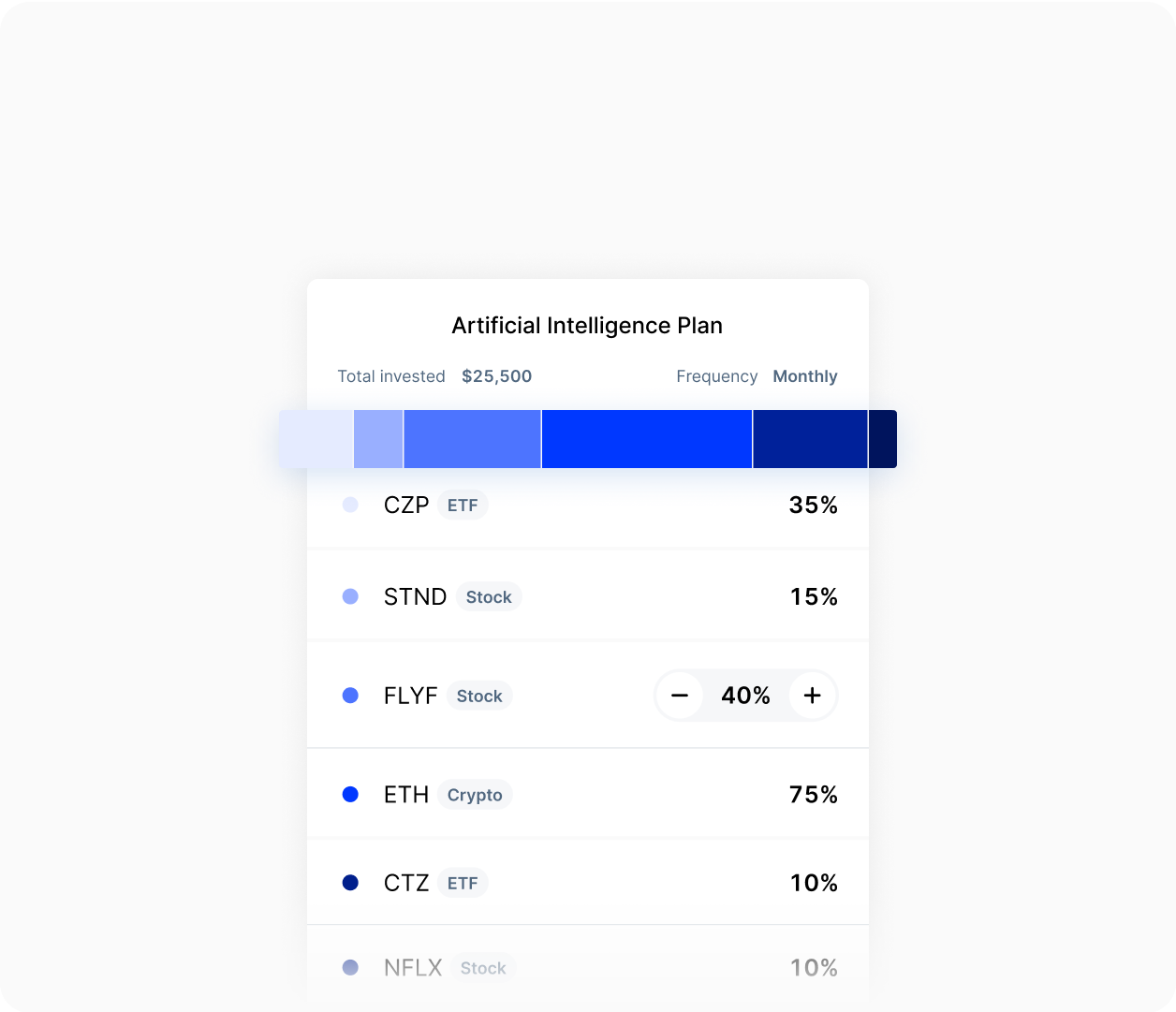
Task: Click the ETF tag next to CZP
Action: pyautogui.click(x=463, y=506)
